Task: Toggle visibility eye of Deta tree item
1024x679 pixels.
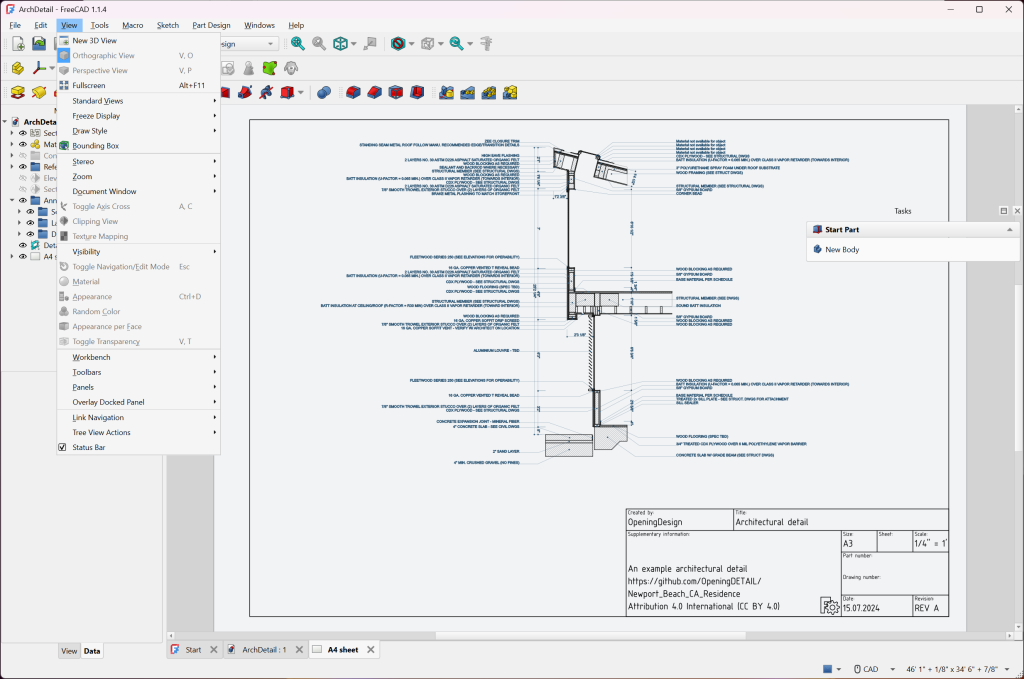Action: 23,245
